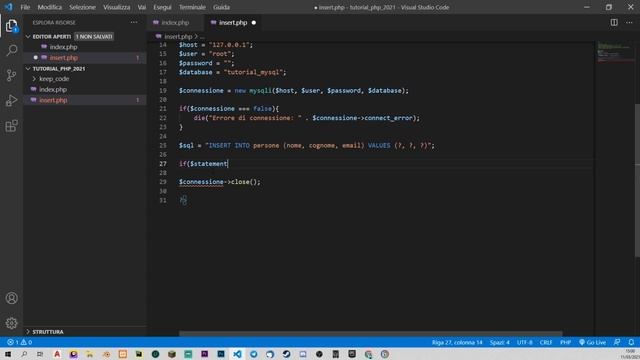Collapse the TUTORIAL_PHP_2021 folder section
640x360 pixels.
pyautogui.click(x=28, y=69)
